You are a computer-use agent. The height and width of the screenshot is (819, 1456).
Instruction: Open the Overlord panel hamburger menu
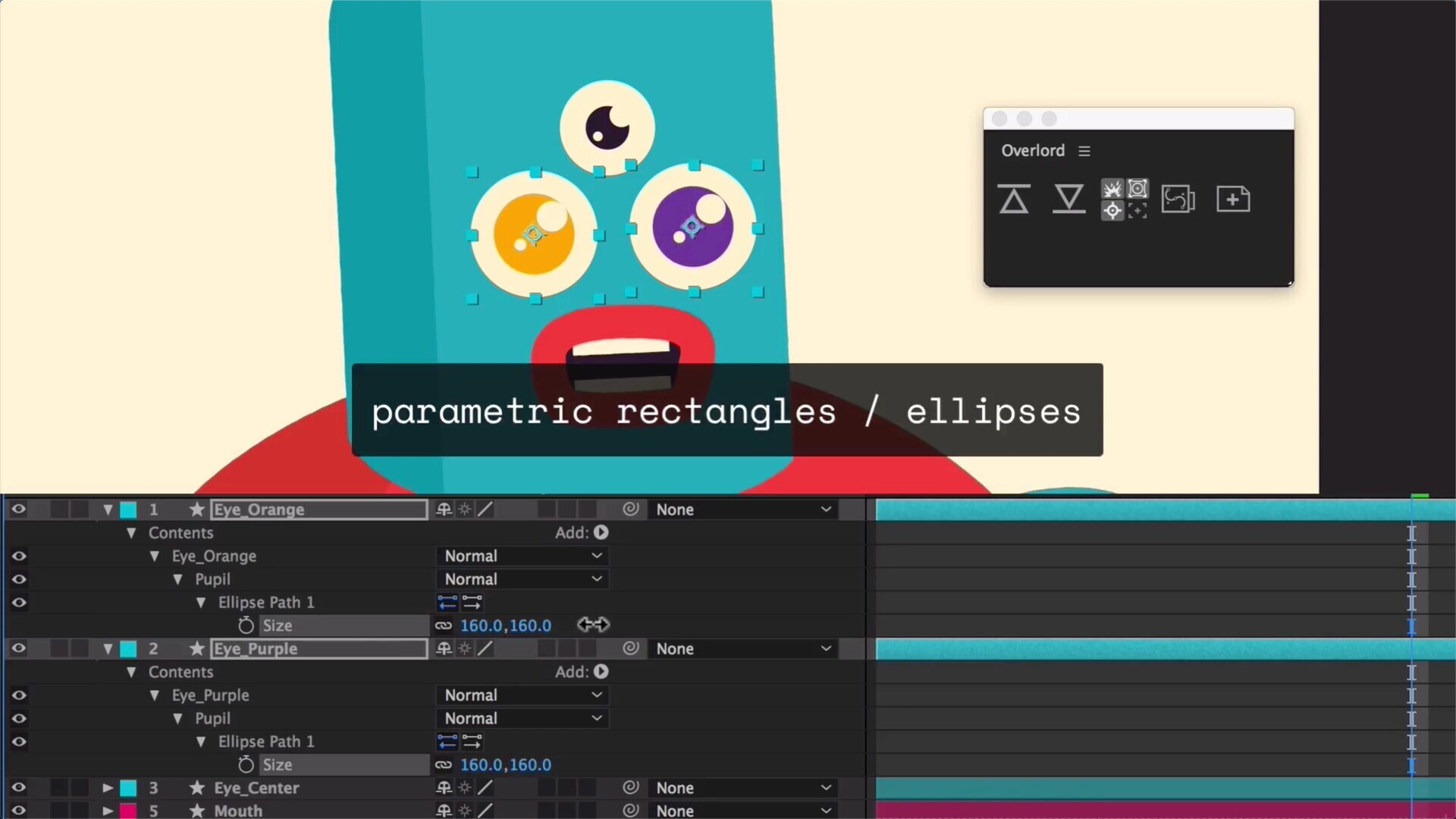click(1084, 151)
